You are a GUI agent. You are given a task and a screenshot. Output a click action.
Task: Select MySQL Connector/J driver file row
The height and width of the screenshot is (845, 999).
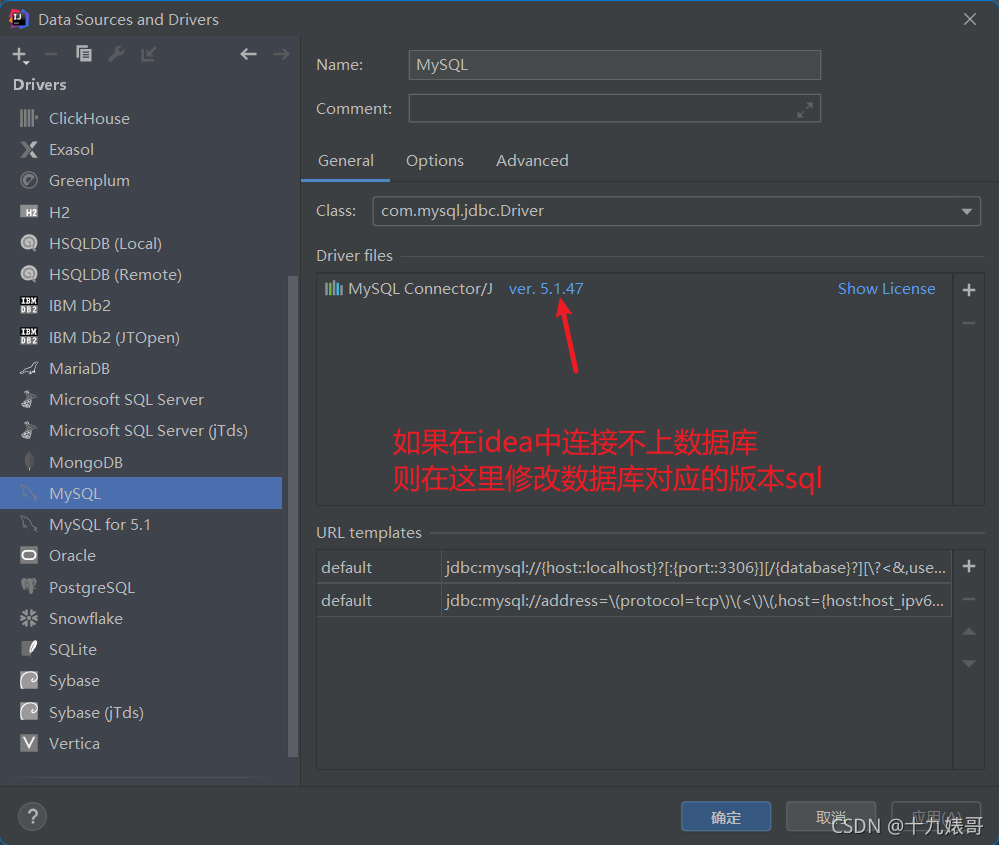tap(634, 289)
